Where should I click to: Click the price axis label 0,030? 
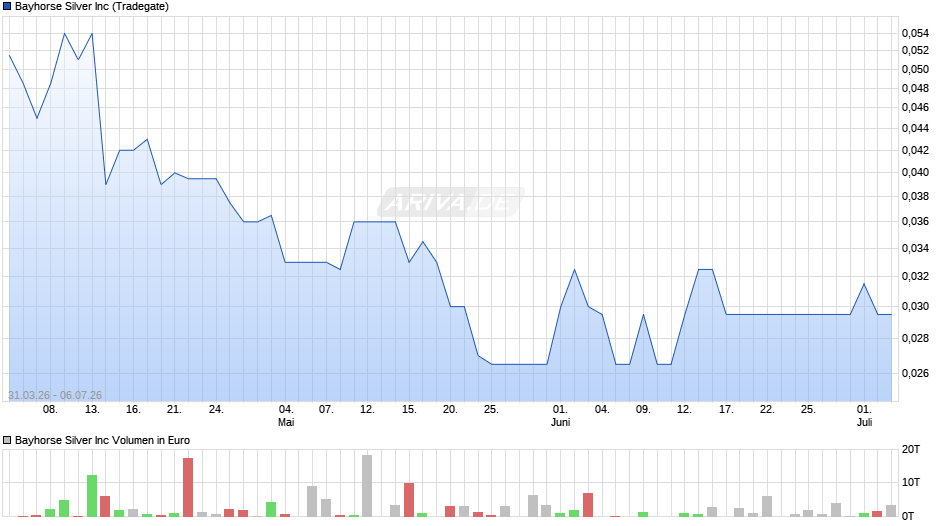click(915, 306)
